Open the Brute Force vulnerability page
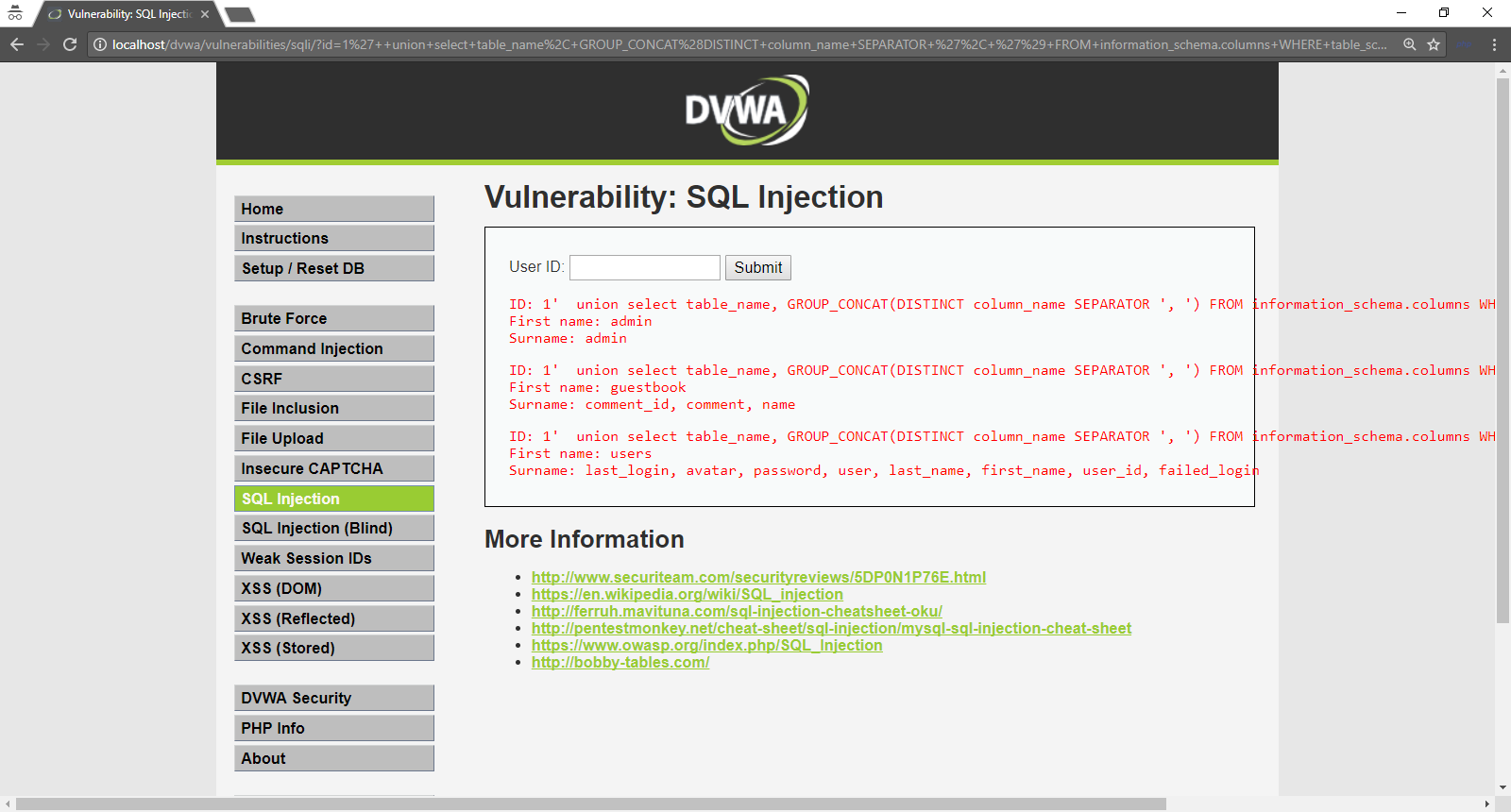Viewport: 1511px width, 812px height. point(334,318)
